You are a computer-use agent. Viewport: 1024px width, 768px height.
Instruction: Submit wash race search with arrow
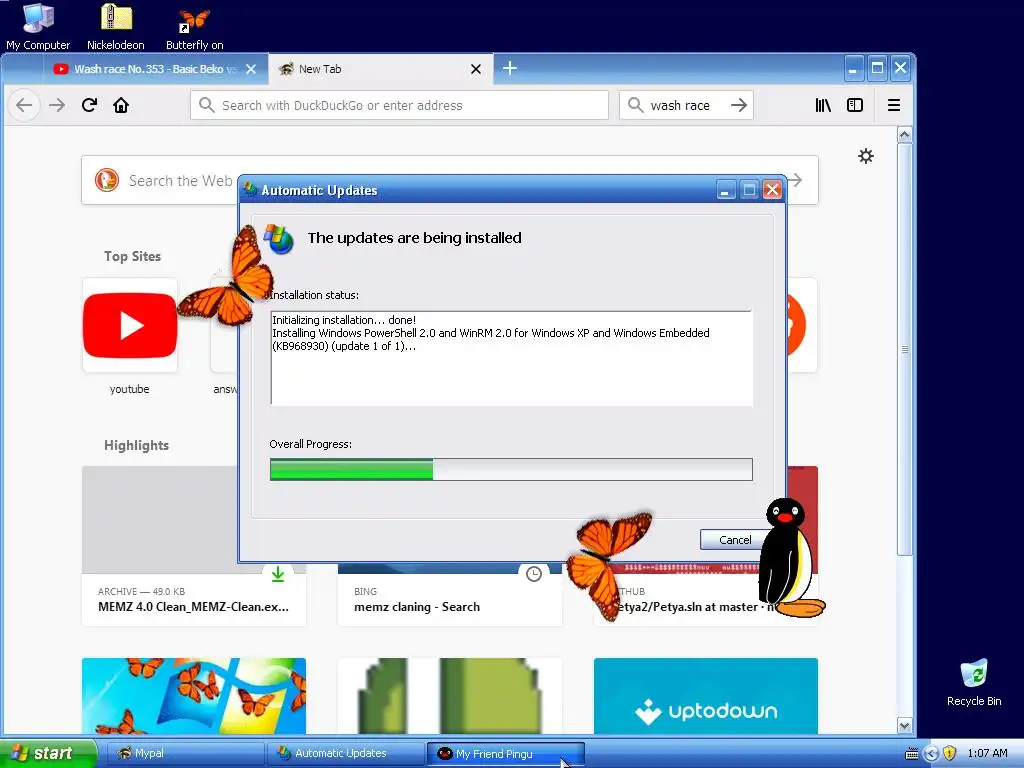(x=739, y=105)
